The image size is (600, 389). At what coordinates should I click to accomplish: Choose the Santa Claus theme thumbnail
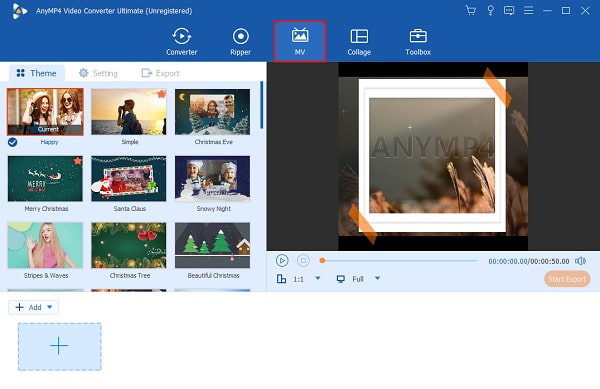coord(129,179)
